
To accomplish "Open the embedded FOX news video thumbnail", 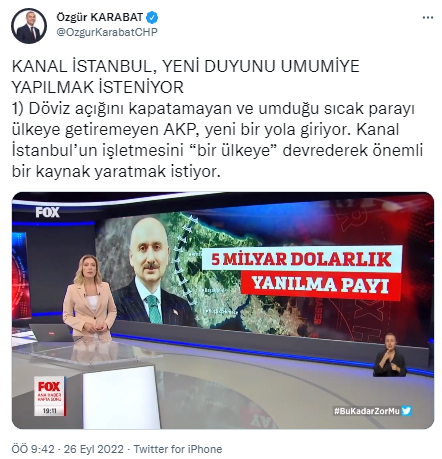I will pos(223,310).
